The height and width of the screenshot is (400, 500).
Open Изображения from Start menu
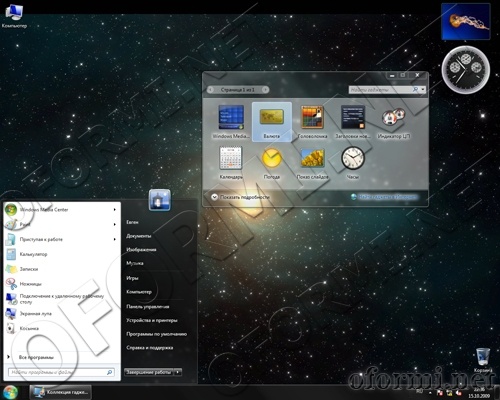tap(141, 250)
